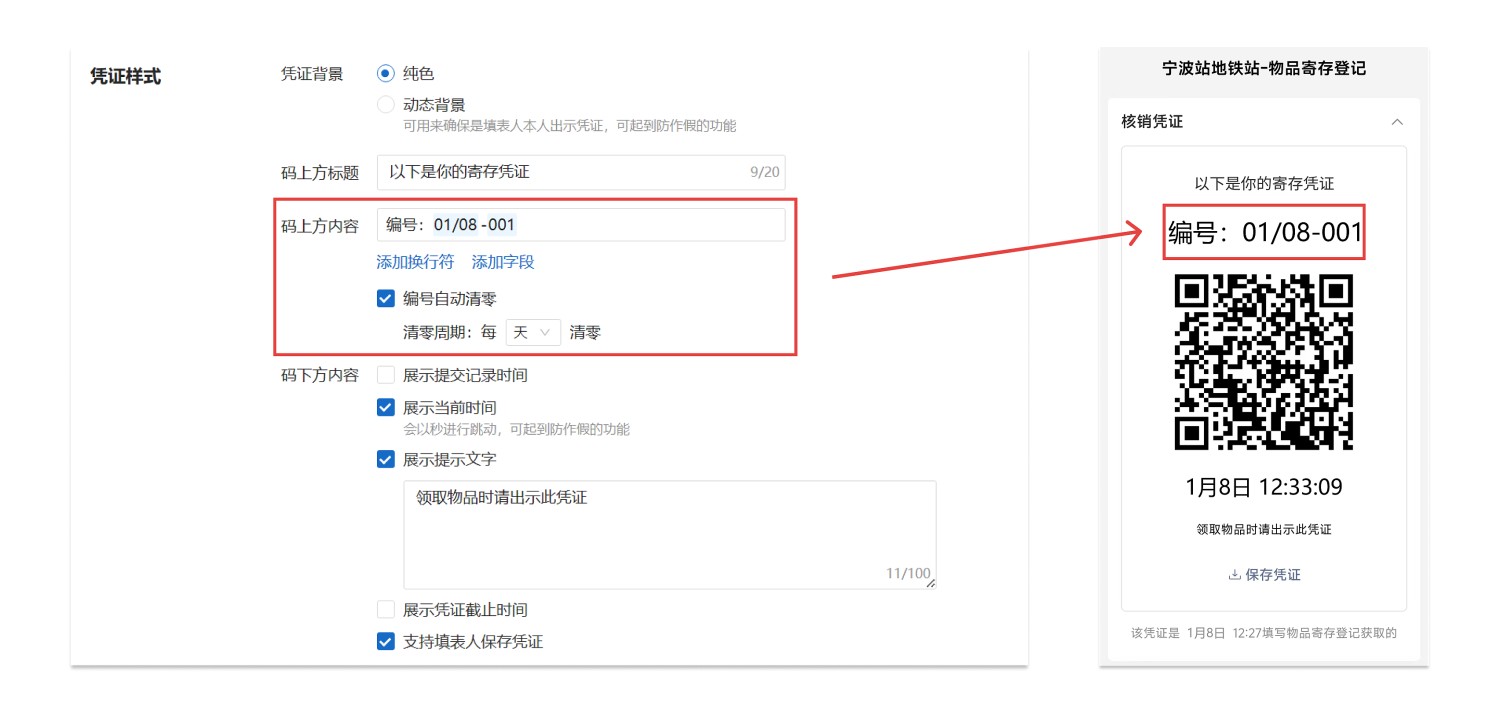This screenshot has width=1500, height=712.
Task: Toggle 支持填表人保存凭证 checkbox
Action: coord(386,642)
